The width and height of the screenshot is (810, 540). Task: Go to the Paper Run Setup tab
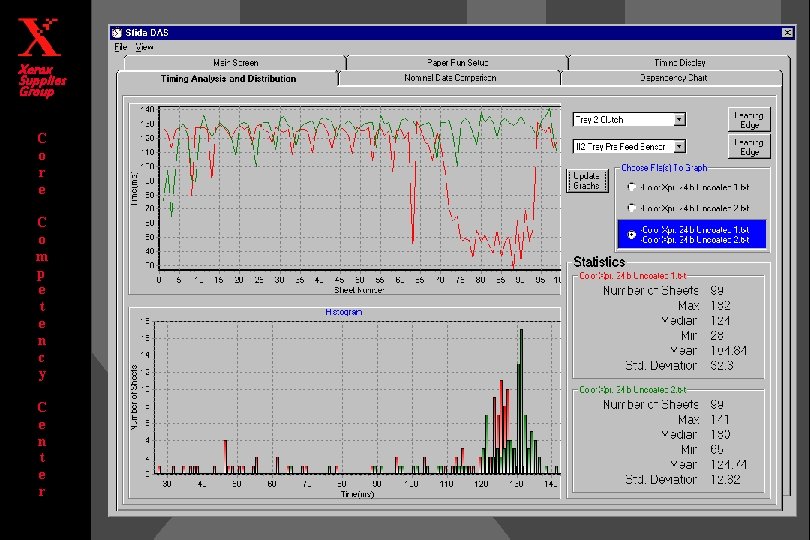(x=458, y=63)
